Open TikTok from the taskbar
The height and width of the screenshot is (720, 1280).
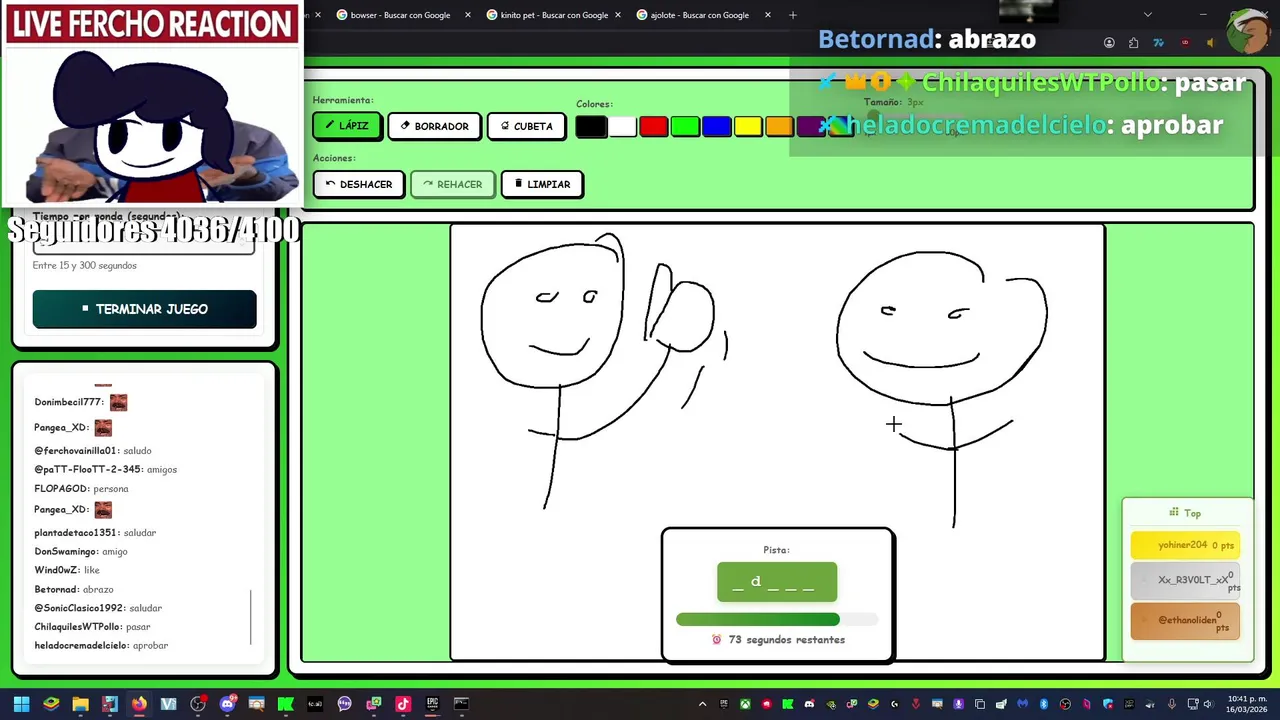(403, 704)
